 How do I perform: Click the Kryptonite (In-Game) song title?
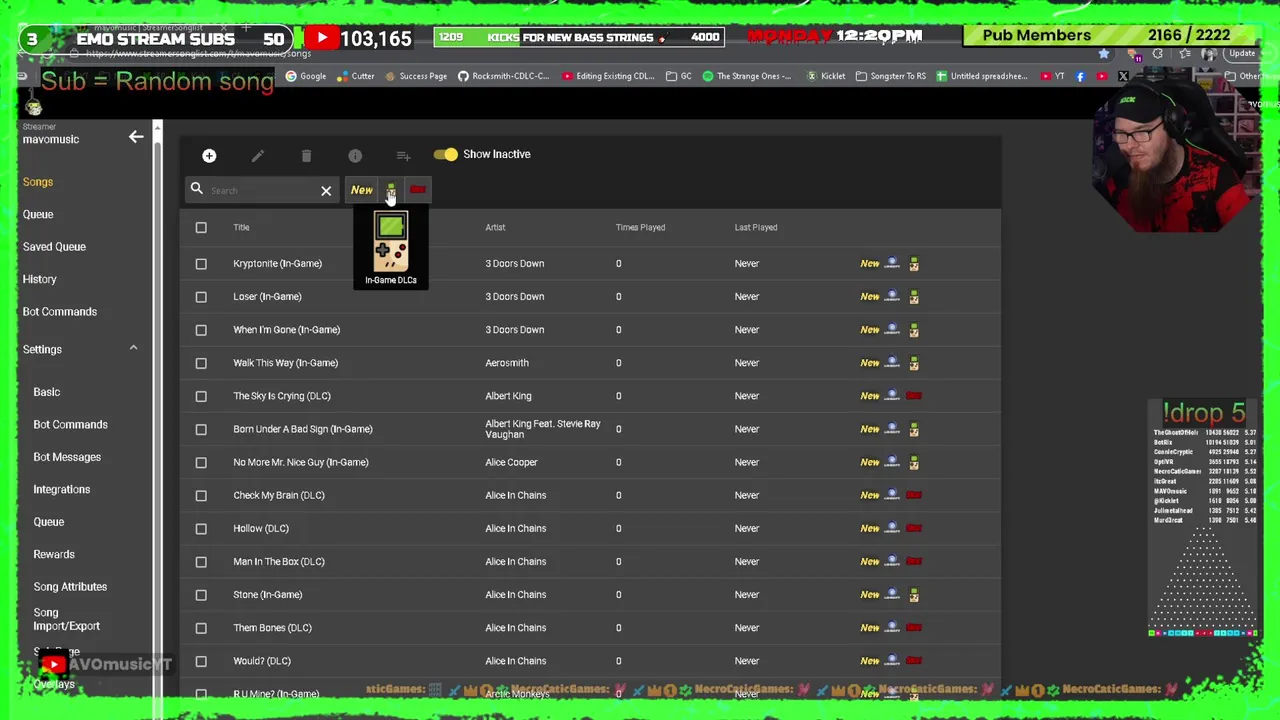[x=277, y=264]
